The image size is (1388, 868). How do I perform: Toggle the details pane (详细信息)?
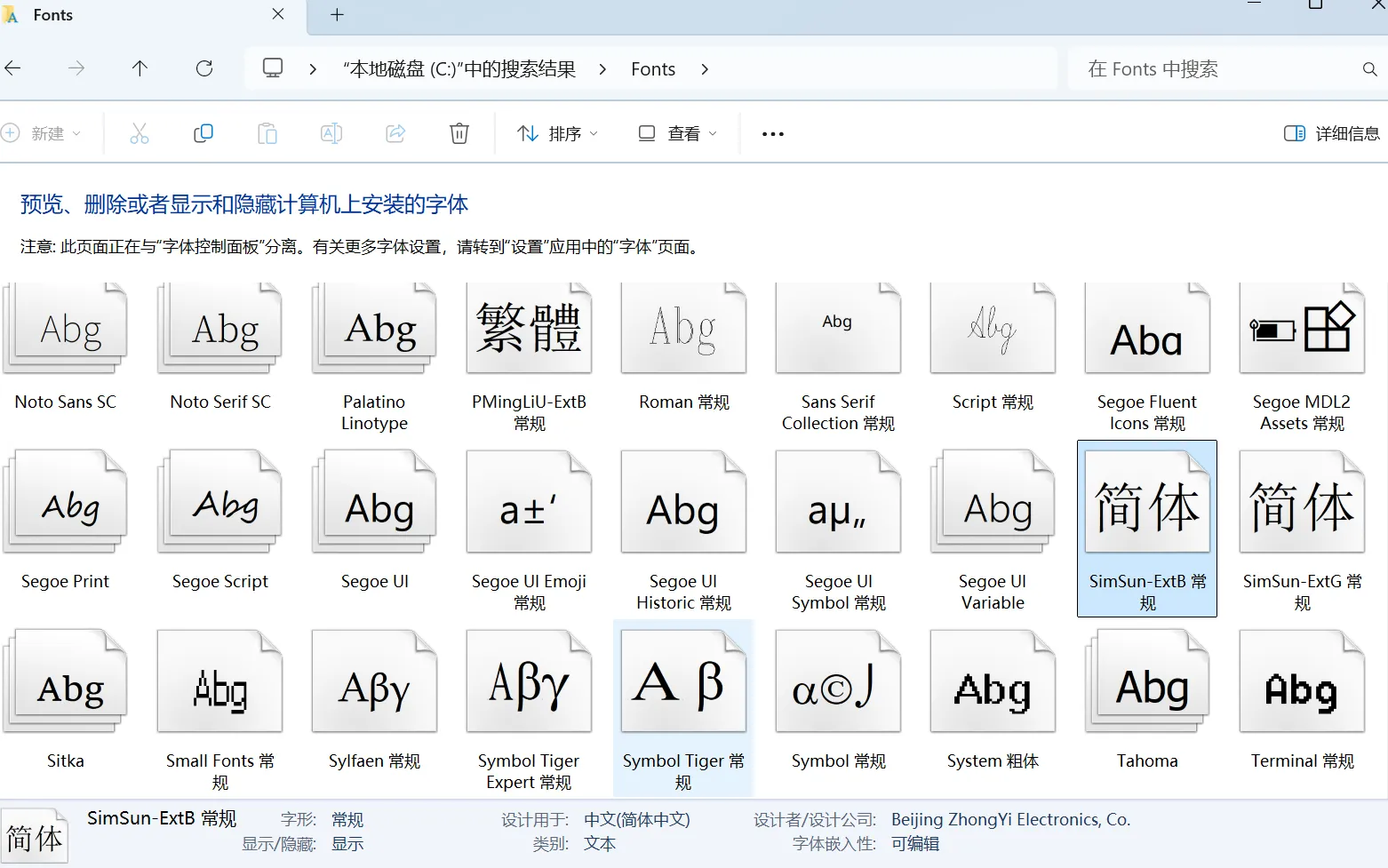click(1331, 133)
